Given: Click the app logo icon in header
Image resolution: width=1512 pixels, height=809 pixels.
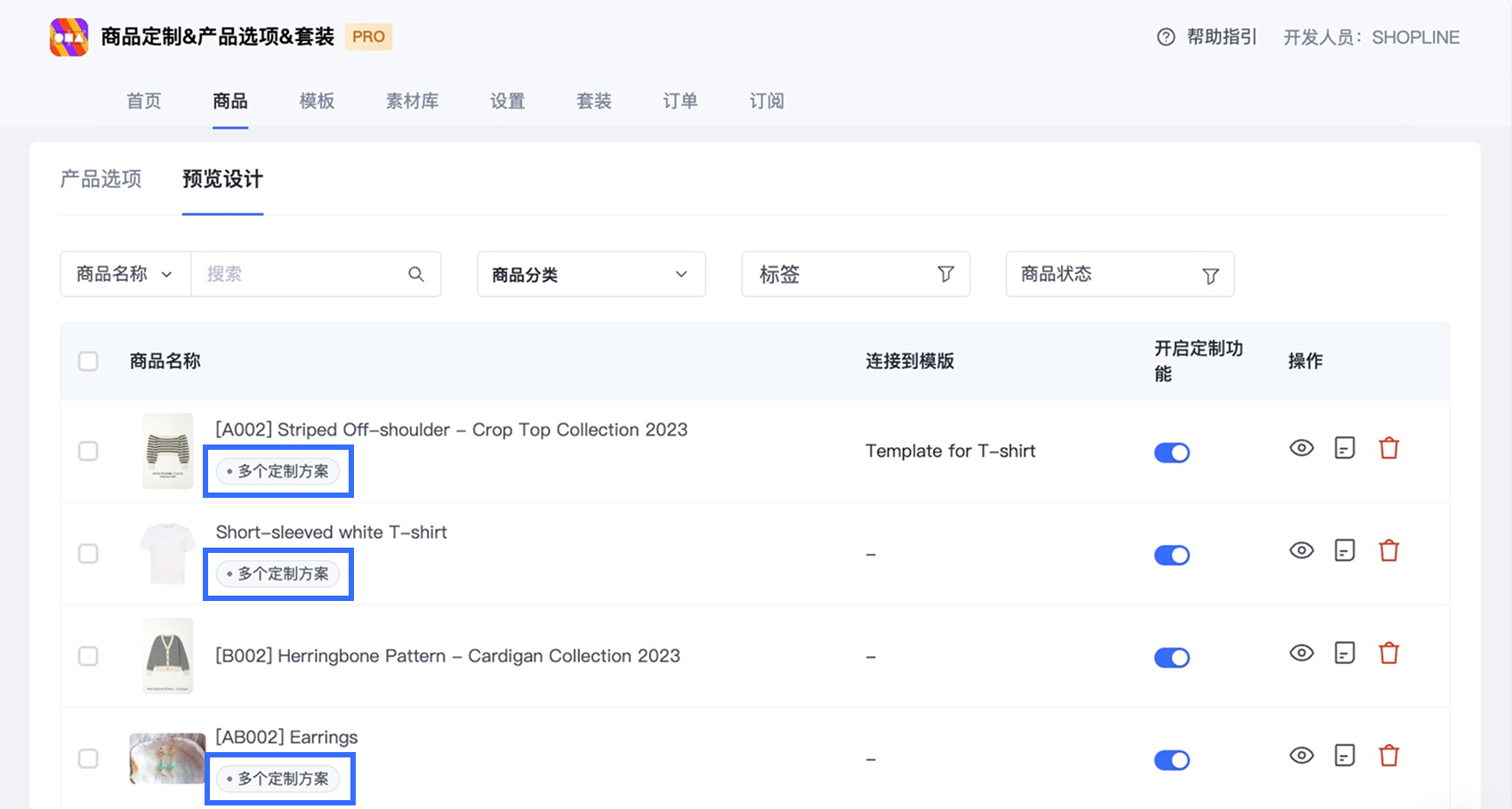Looking at the screenshot, I should point(68,37).
